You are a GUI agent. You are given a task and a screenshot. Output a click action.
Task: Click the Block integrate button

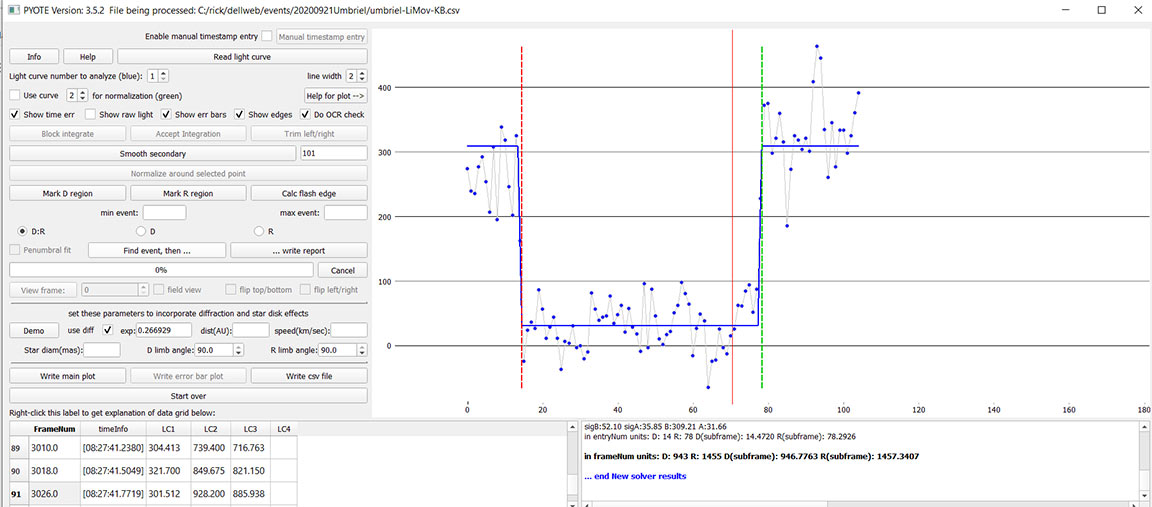point(67,134)
